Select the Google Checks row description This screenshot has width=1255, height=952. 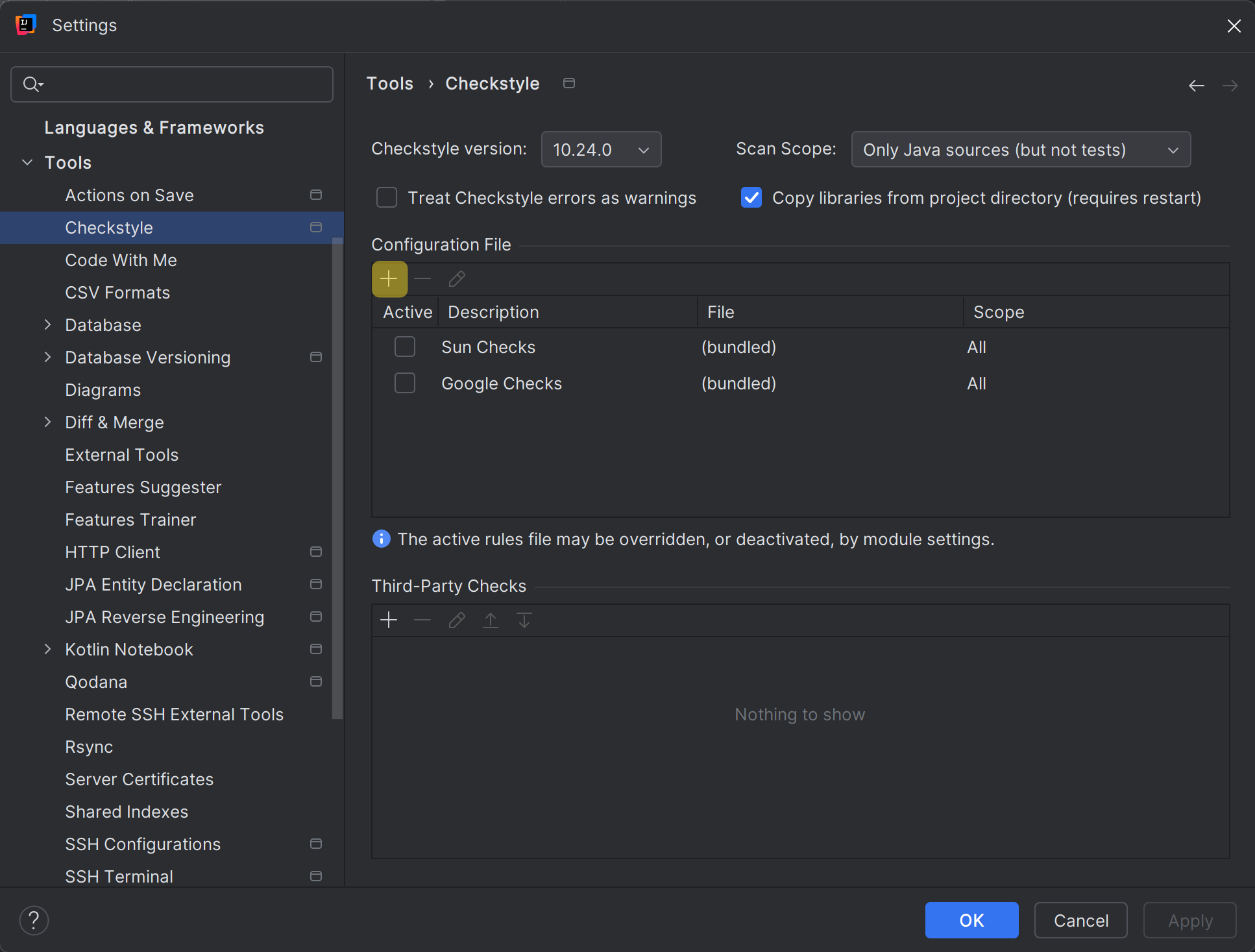coord(502,384)
